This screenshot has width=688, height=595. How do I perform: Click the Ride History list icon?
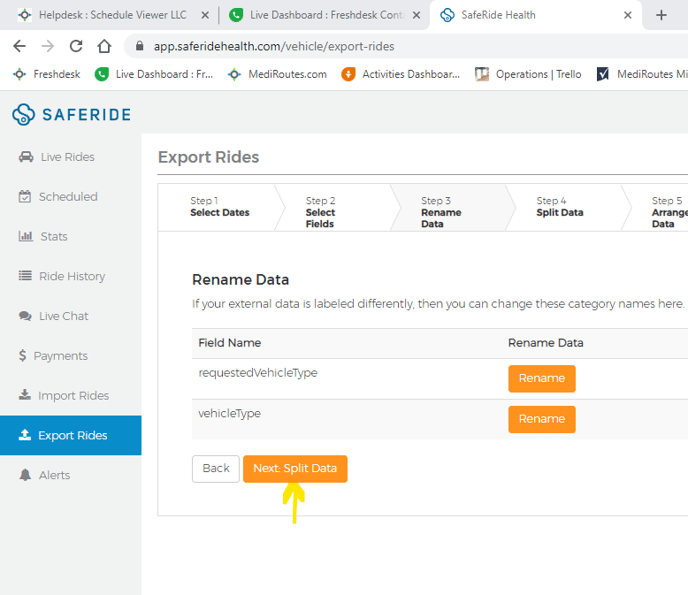(25, 276)
